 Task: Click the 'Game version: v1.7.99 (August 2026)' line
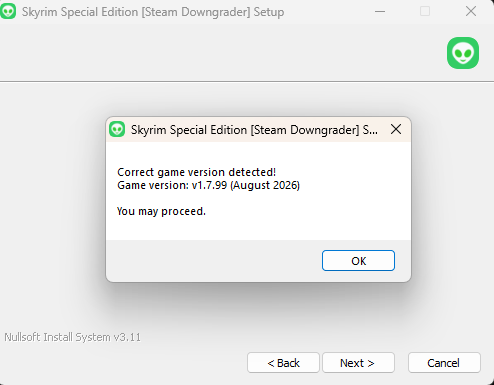click(x=208, y=185)
